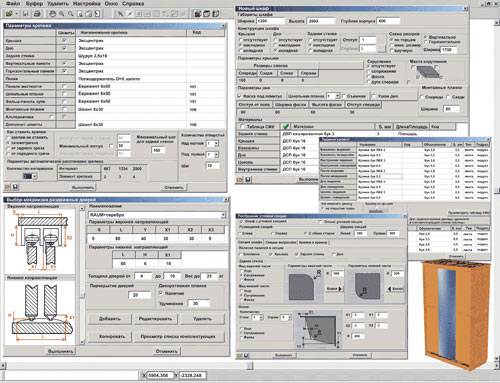Open the Количество интервалов dropdown
500x383 pixels.
(35, 176)
